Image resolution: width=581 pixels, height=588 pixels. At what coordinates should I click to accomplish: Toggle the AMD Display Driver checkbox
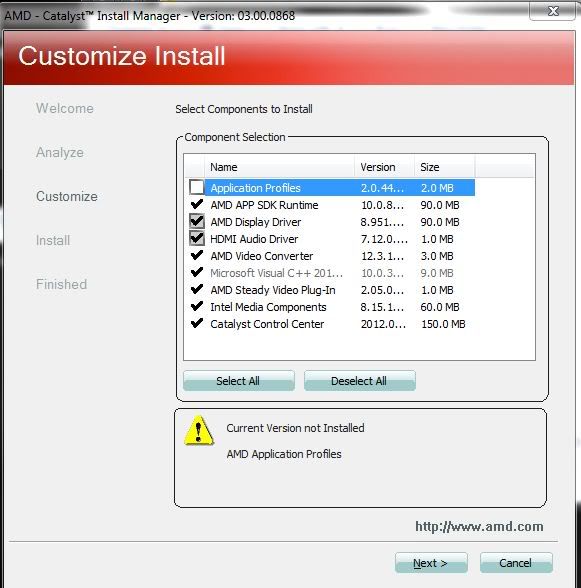197,221
